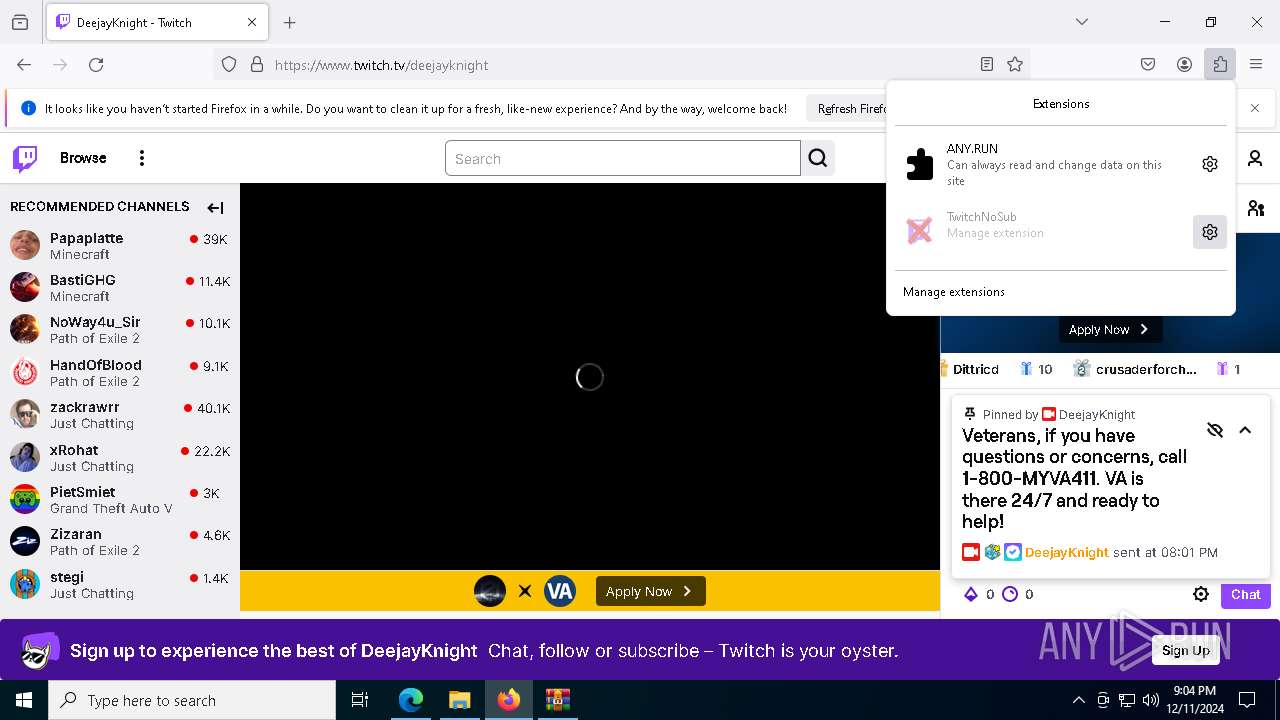View the channel points bits icon
Viewport: 1280px width, 720px height.
coord(970,594)
